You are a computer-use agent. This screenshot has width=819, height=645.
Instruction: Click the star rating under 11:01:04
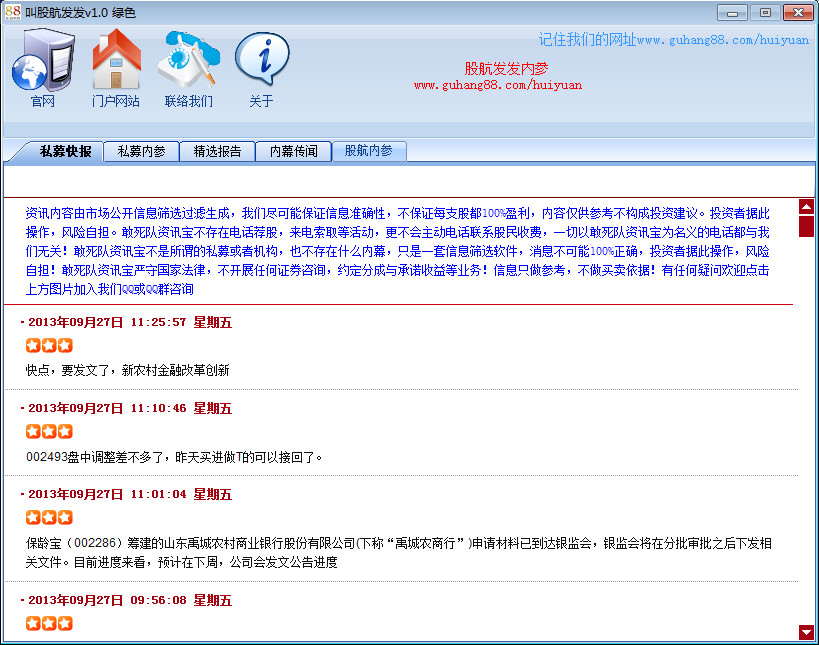coord(49,518)
